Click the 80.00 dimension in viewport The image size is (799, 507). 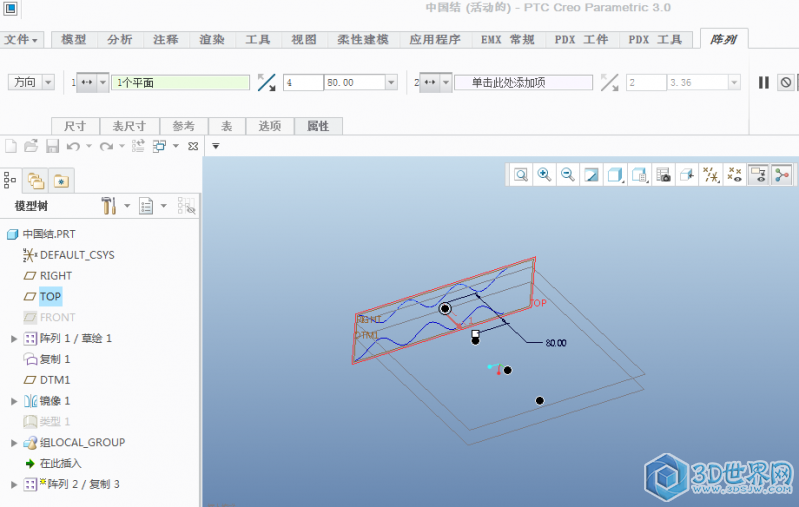(555, 343)
